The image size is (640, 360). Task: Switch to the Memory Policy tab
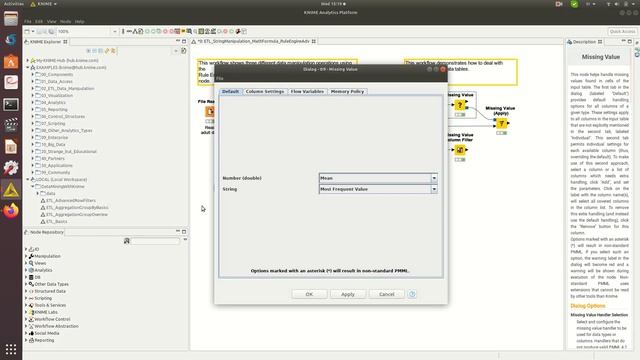click(347, 91)
